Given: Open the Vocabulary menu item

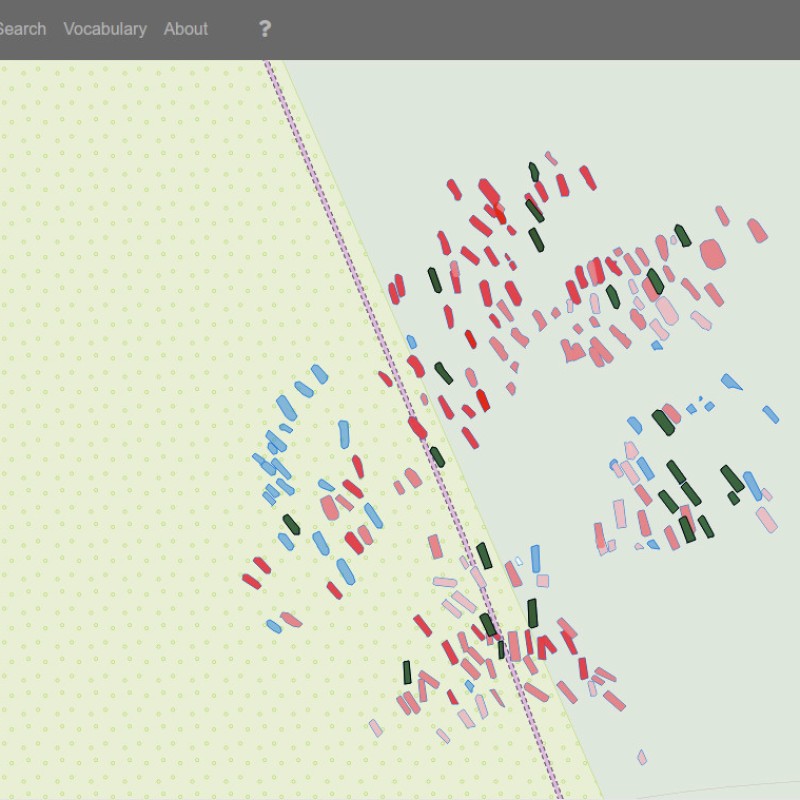Looking at the screenshot, I should pos(104,29).
